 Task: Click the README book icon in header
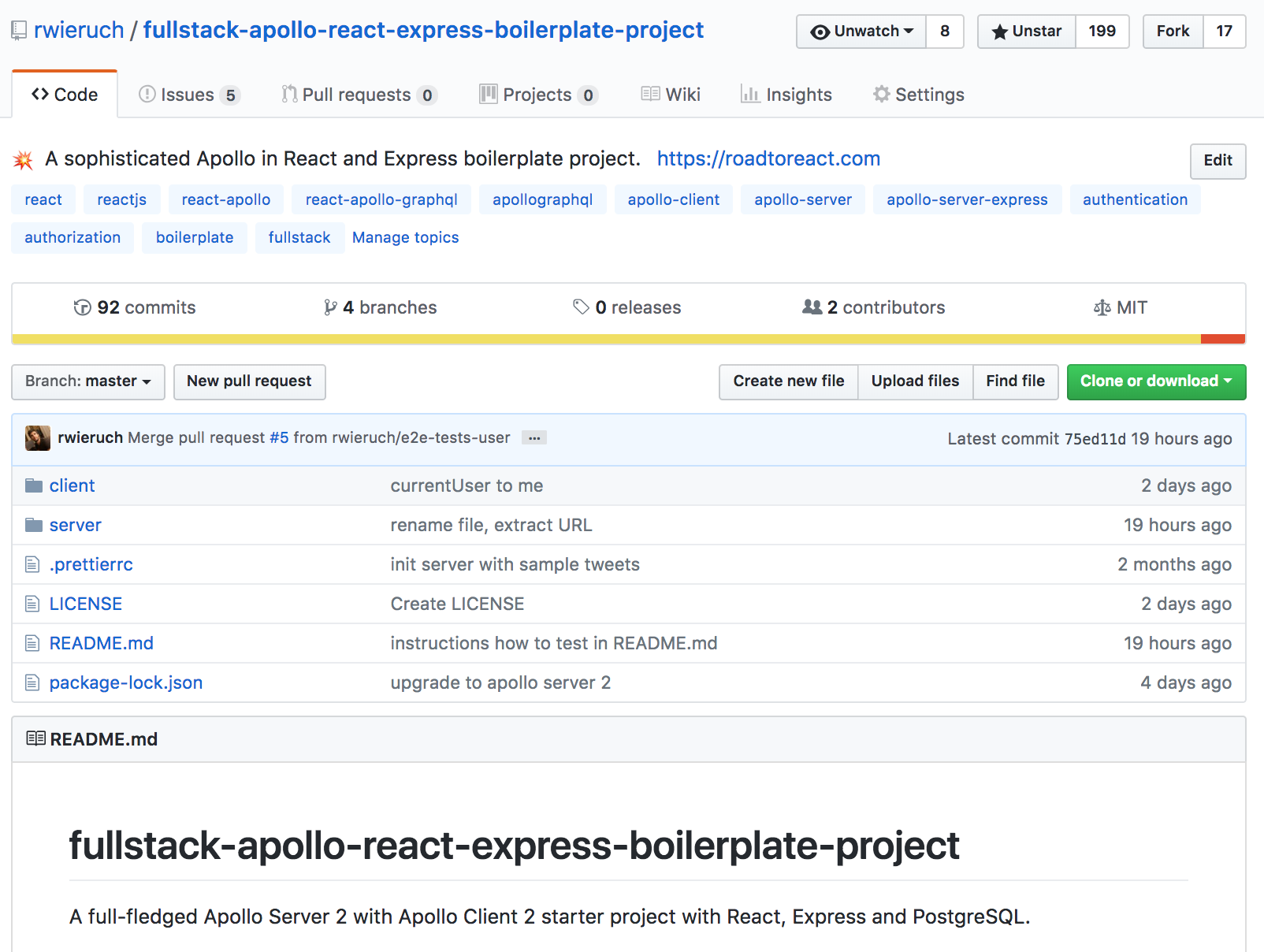[x=36, y=738]
